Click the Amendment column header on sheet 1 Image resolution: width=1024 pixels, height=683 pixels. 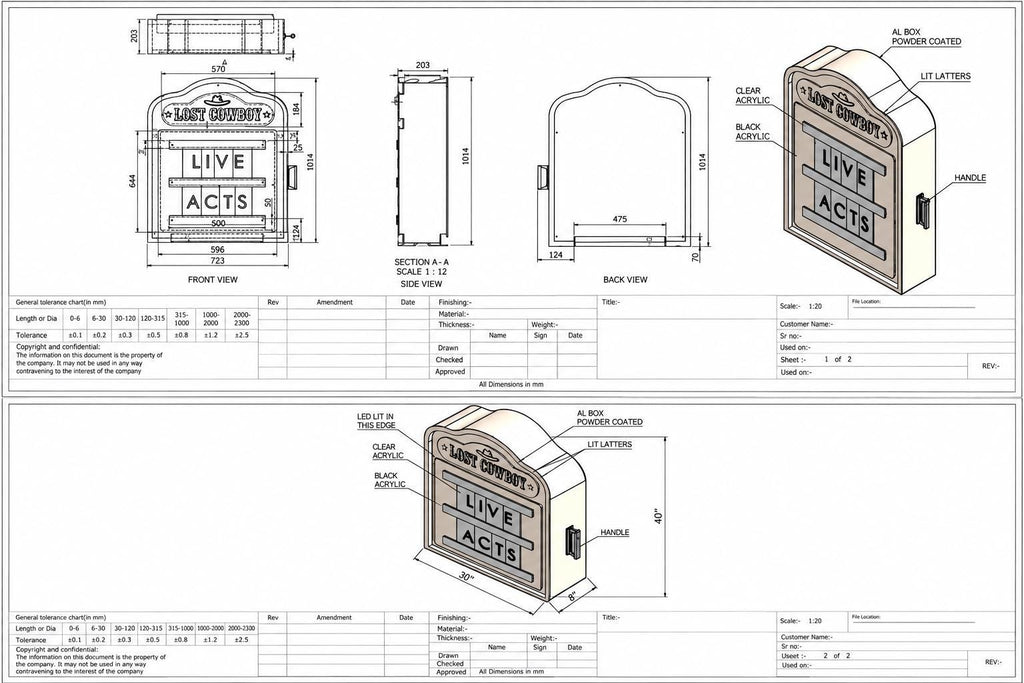(334, 302)
